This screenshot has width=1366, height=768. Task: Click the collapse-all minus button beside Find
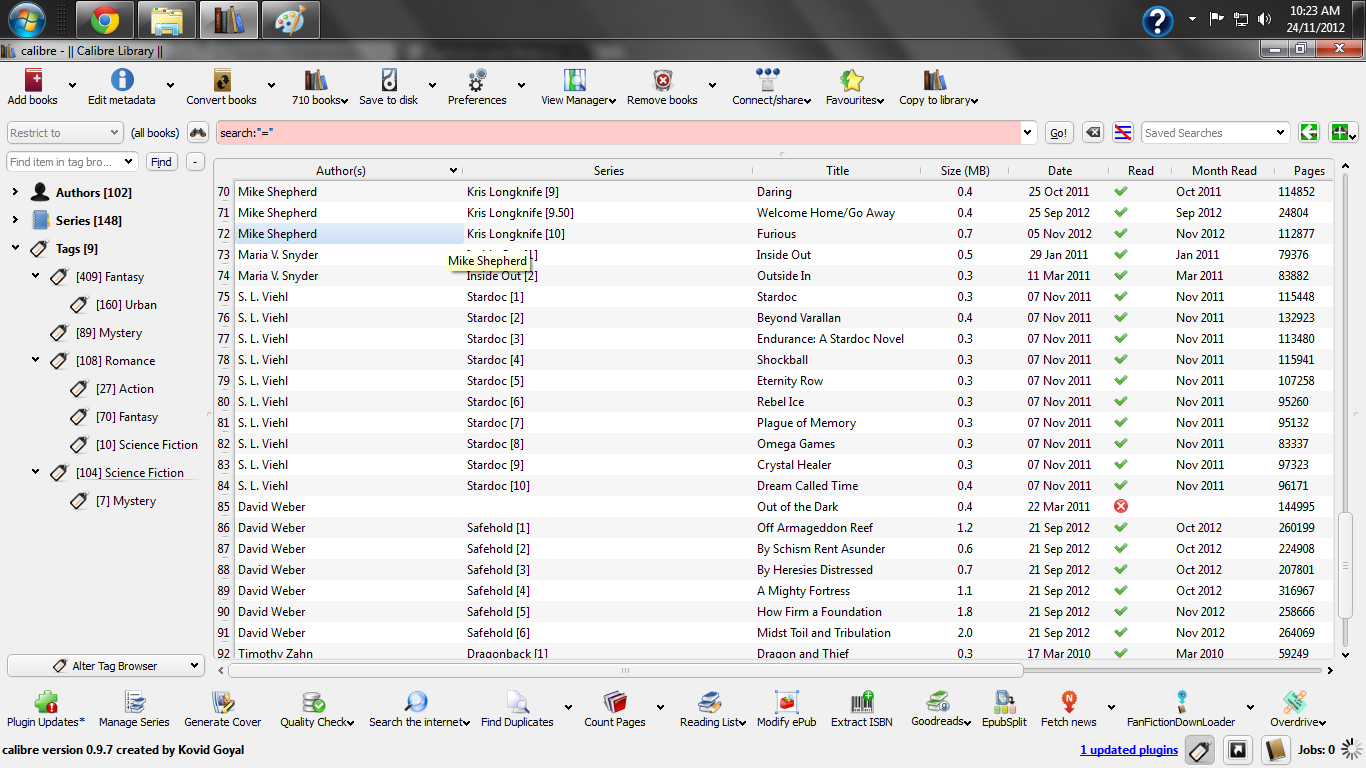coord(194,162)
